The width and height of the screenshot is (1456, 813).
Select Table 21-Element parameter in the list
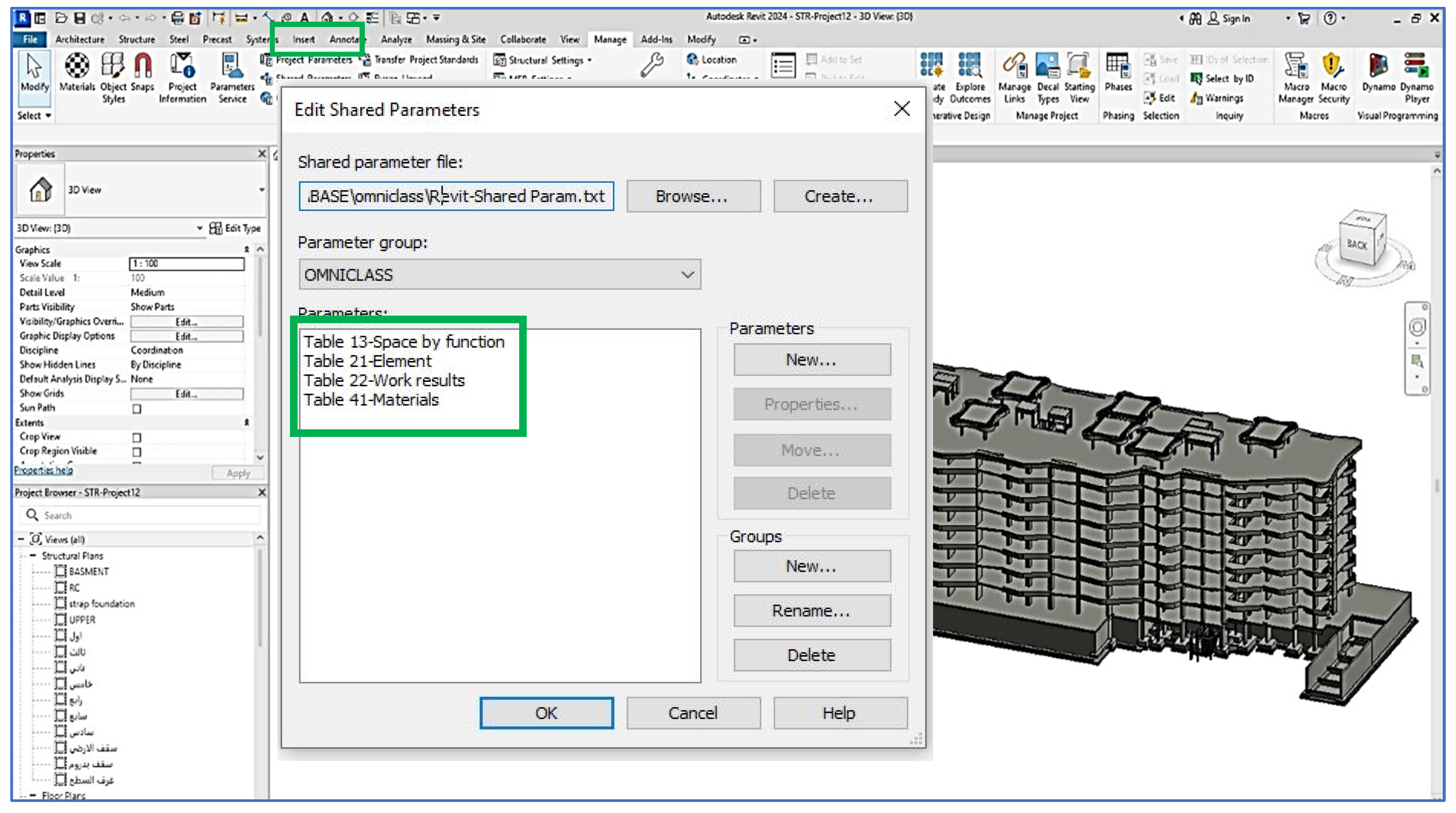point(368,361)
